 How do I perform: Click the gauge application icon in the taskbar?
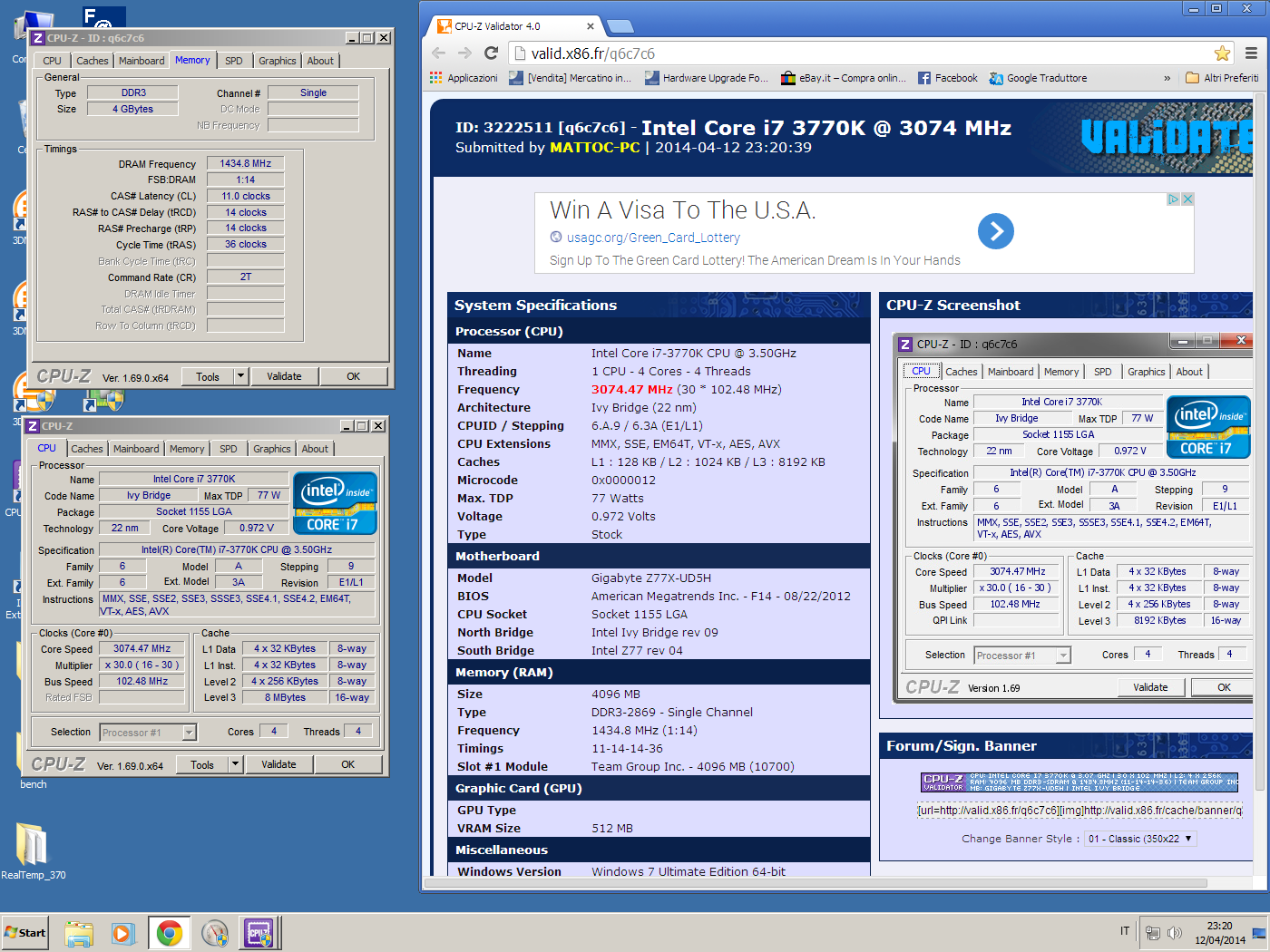point(215,933)
